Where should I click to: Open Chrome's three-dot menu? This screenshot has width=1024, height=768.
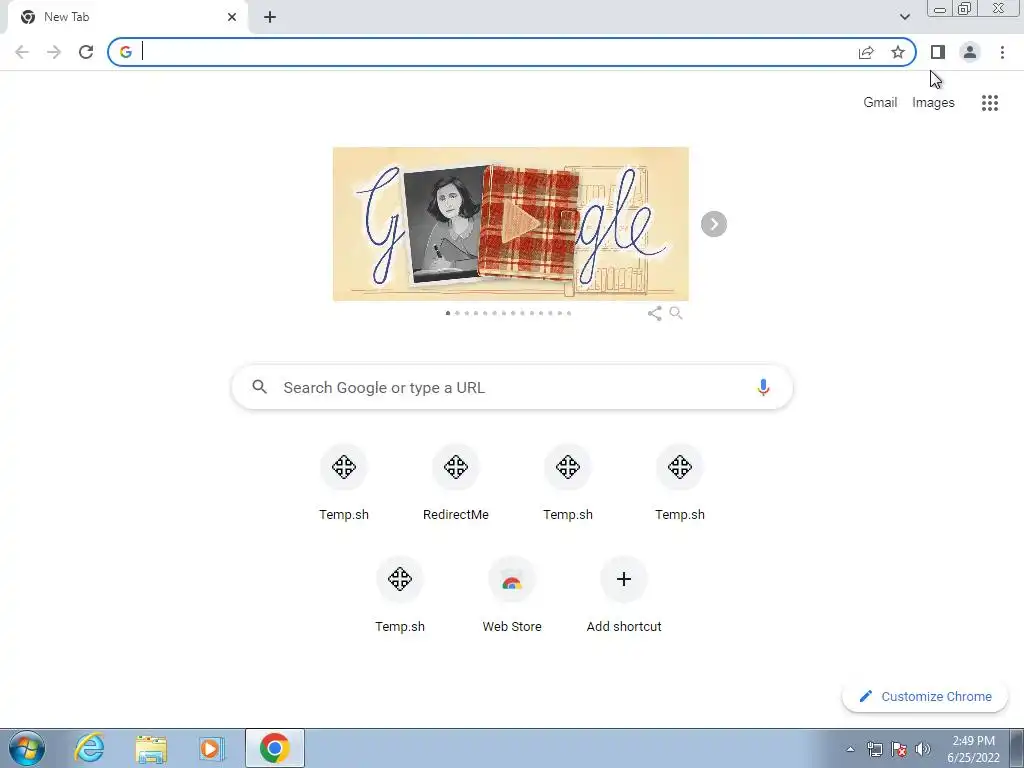point(1002,52)
